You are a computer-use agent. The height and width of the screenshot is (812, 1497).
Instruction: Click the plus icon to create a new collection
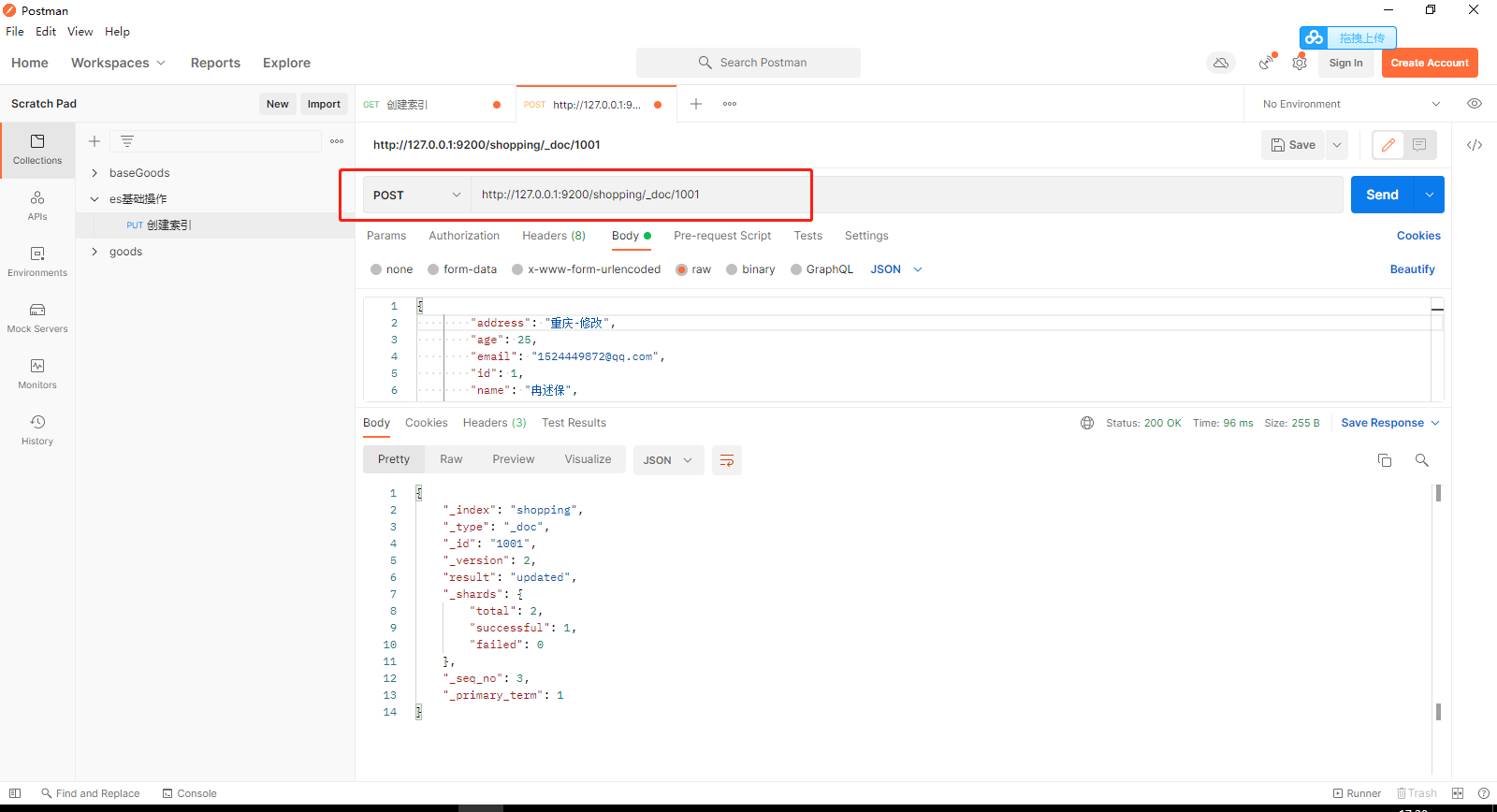(94, 141)
